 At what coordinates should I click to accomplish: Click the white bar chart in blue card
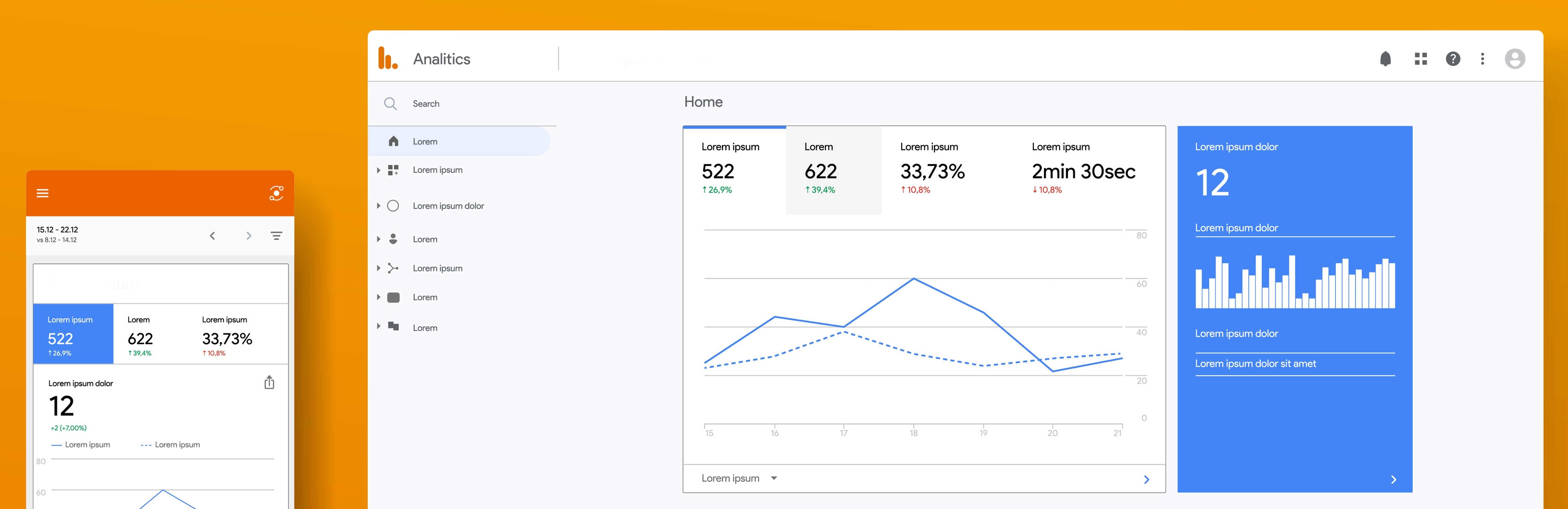(x=1295, y=282)
